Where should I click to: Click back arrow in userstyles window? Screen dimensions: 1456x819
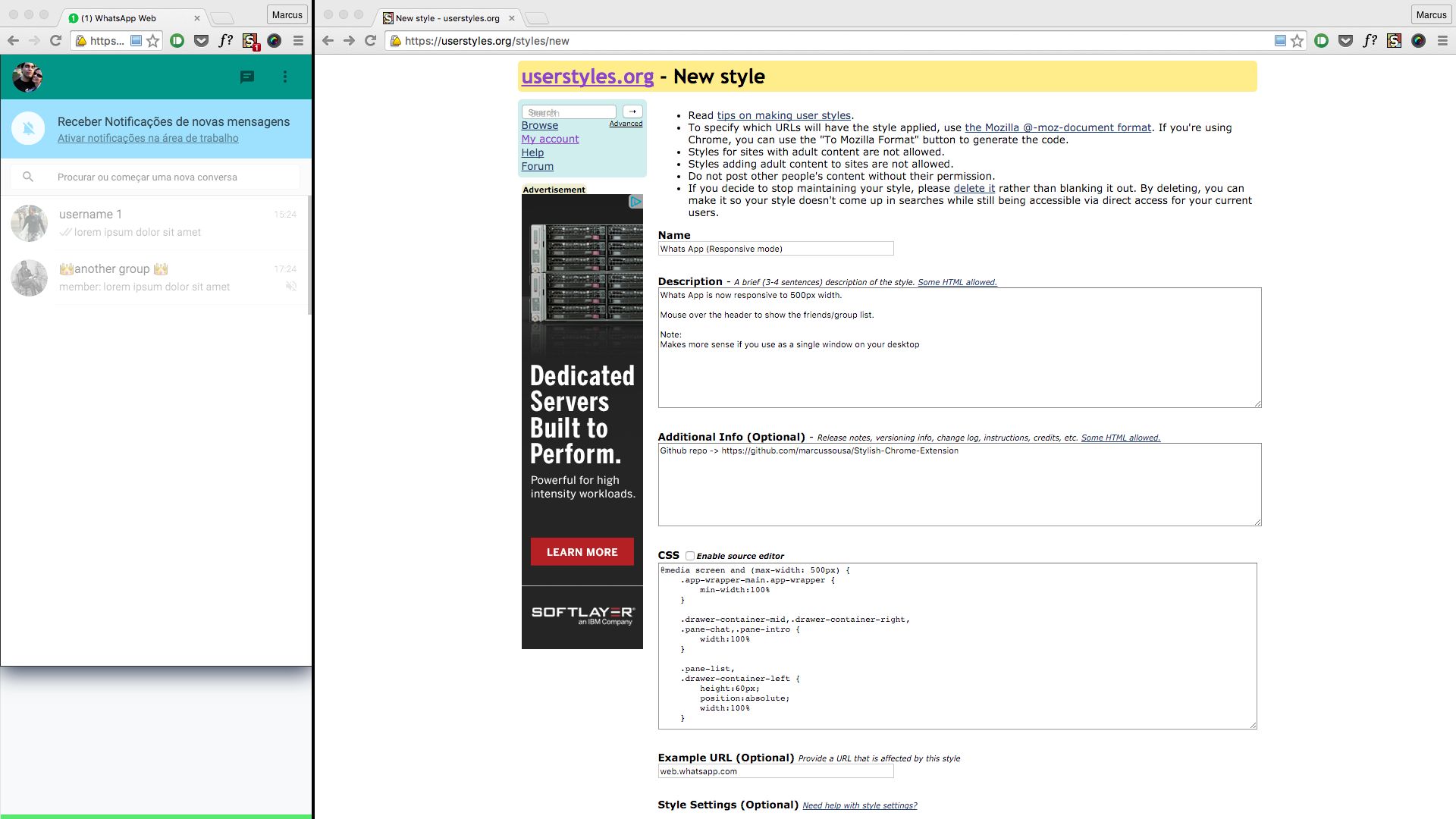(328, 41)
